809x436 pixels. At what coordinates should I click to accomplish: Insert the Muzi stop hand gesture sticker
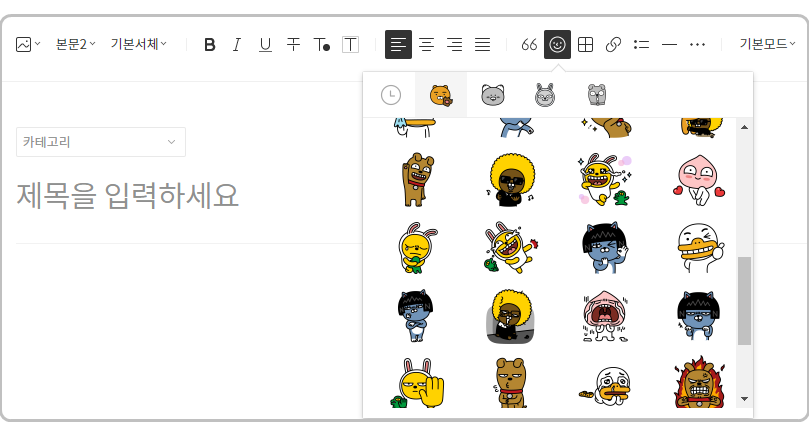[x=417, y=383]
